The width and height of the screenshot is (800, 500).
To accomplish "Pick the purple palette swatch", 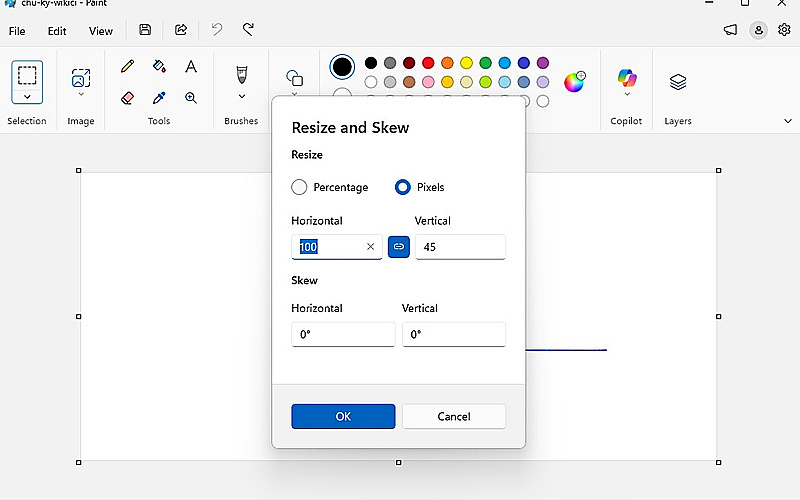I will [543, 63].
